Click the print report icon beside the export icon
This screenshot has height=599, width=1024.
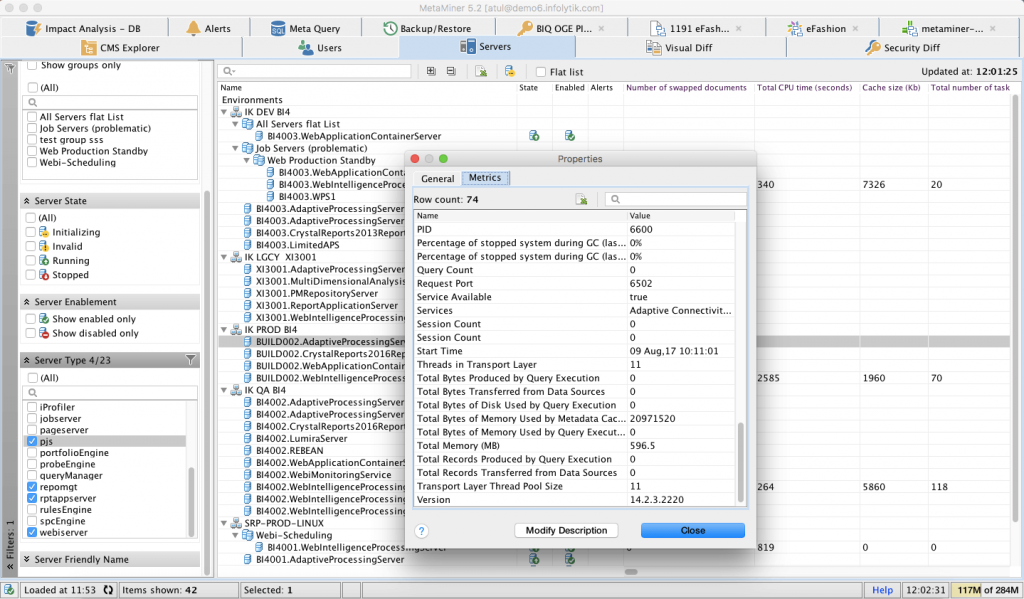tap(510, 71)
